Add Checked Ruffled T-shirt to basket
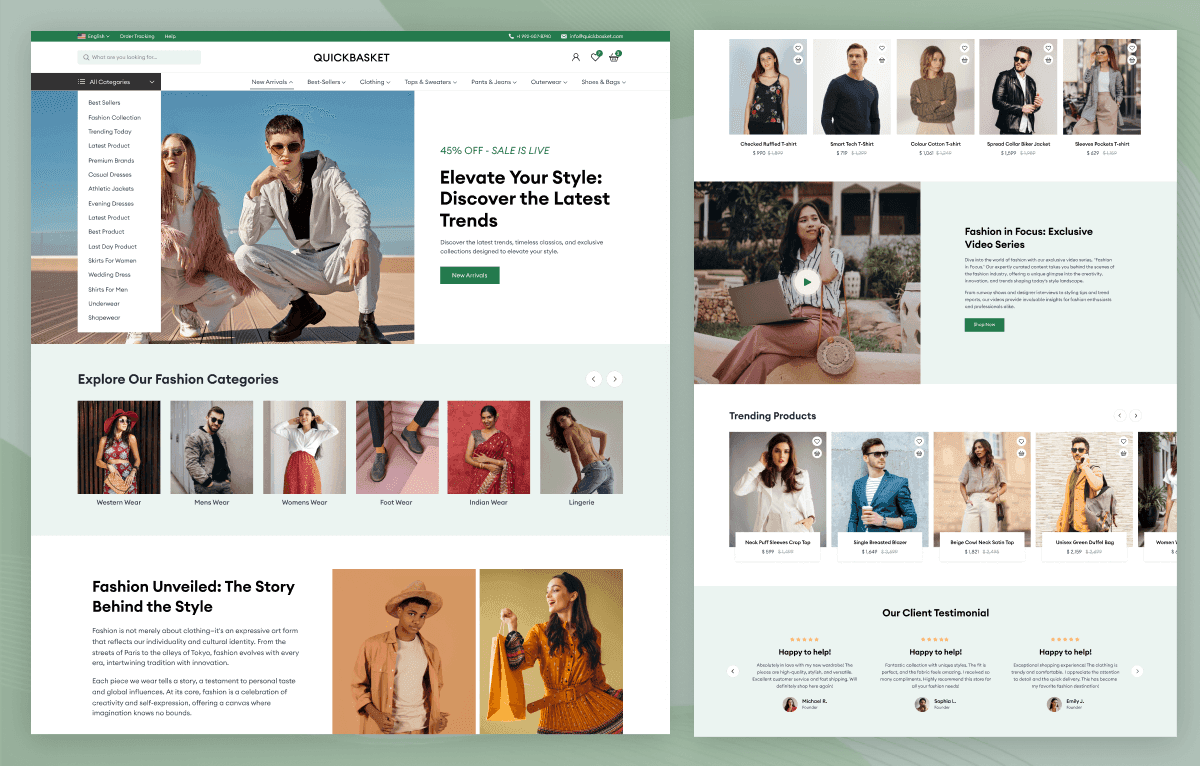1200x766 pixels. point(798,60)
